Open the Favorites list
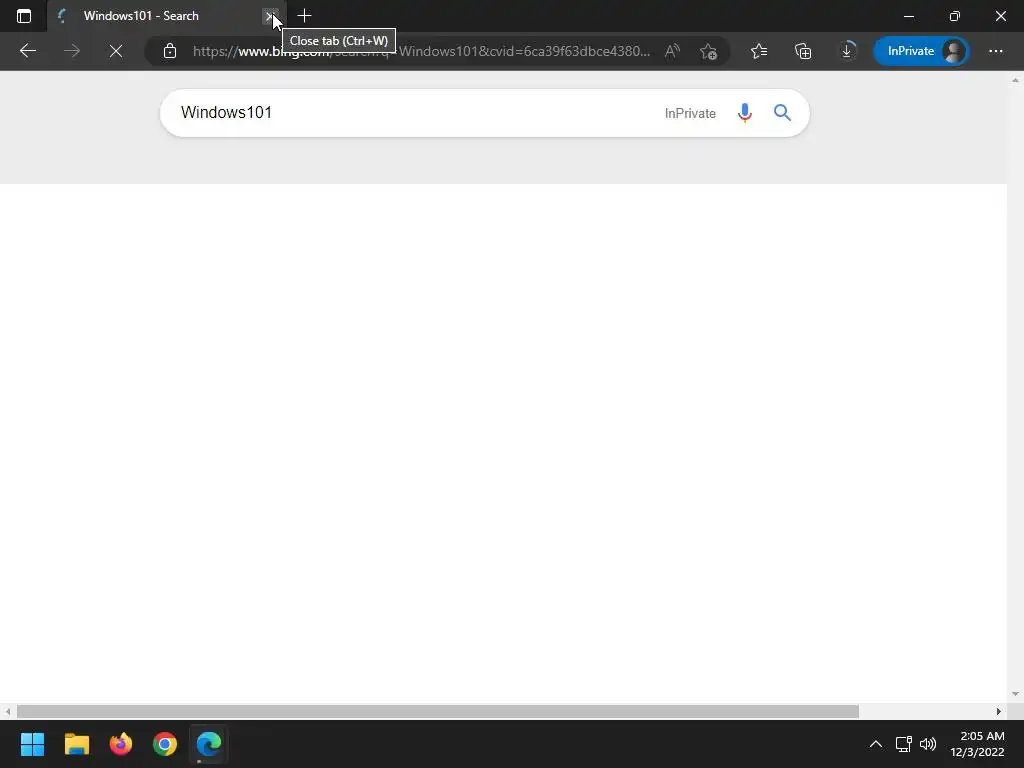The image size is (1024, 768). pyautogui.click(x=758, y=51)
